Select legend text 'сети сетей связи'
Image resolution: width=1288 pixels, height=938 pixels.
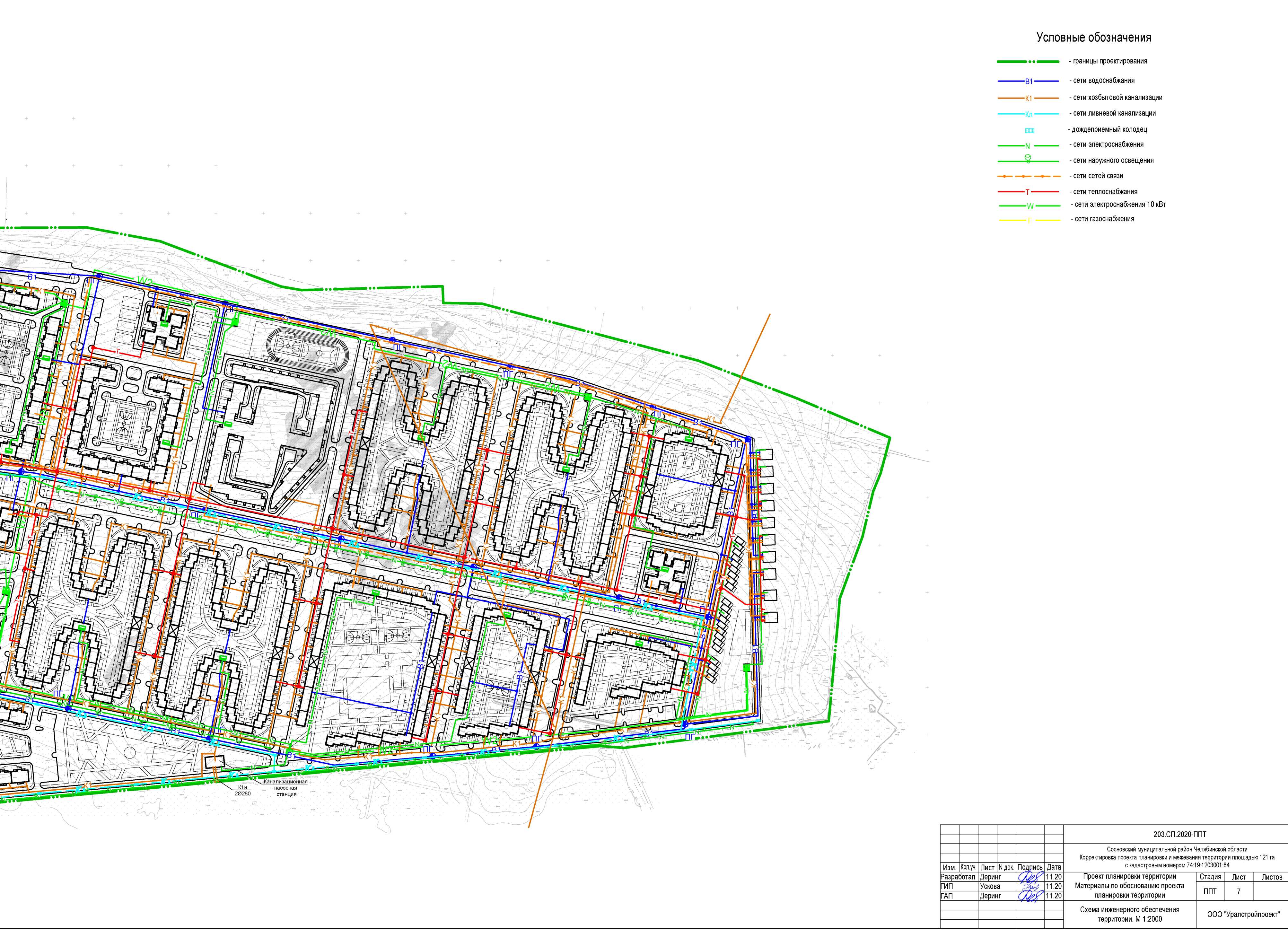coord(1098,175)
